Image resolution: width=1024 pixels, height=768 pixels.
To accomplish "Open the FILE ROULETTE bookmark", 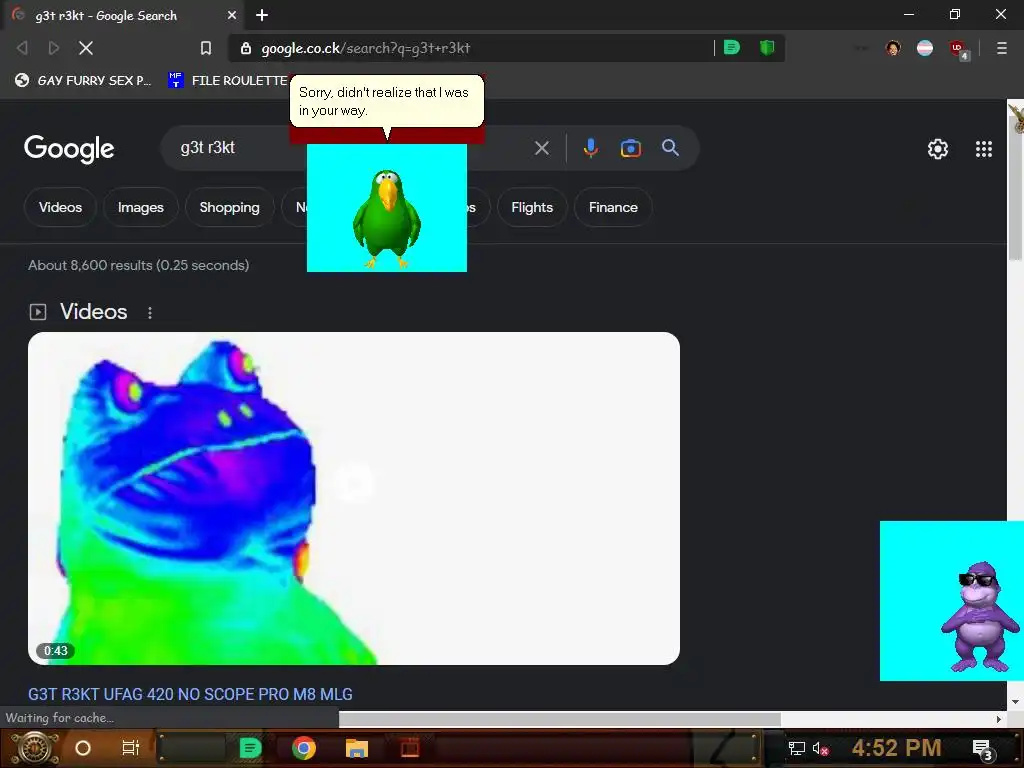I will click(x=227, y=80).
